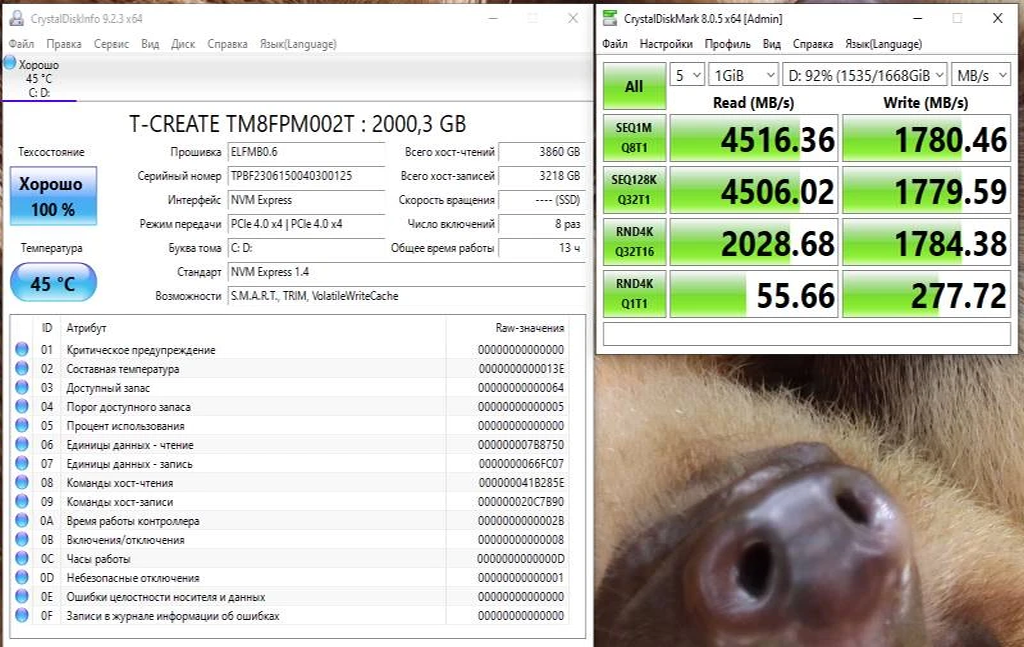This screenshot has width=1024, height=647.
Task: Click the total host writes value 3218 GB
Action: (x=541, y=176)
